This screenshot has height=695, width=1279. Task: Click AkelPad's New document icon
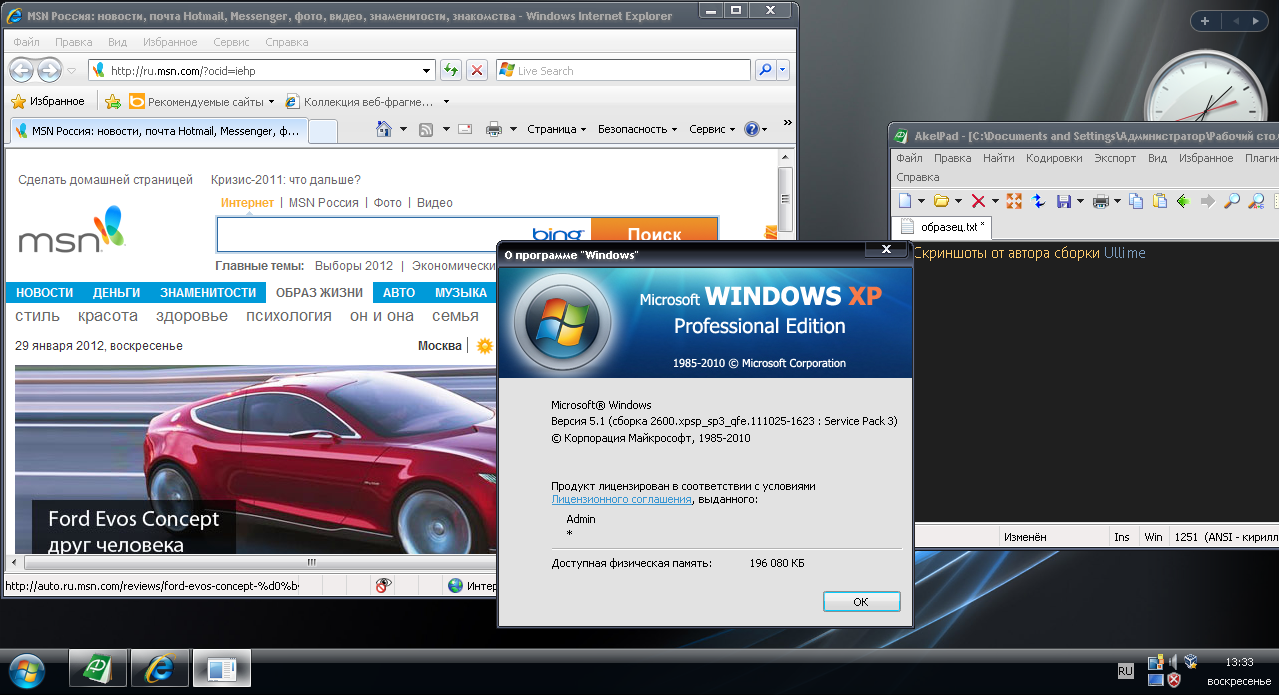click(x=905, y=201)
